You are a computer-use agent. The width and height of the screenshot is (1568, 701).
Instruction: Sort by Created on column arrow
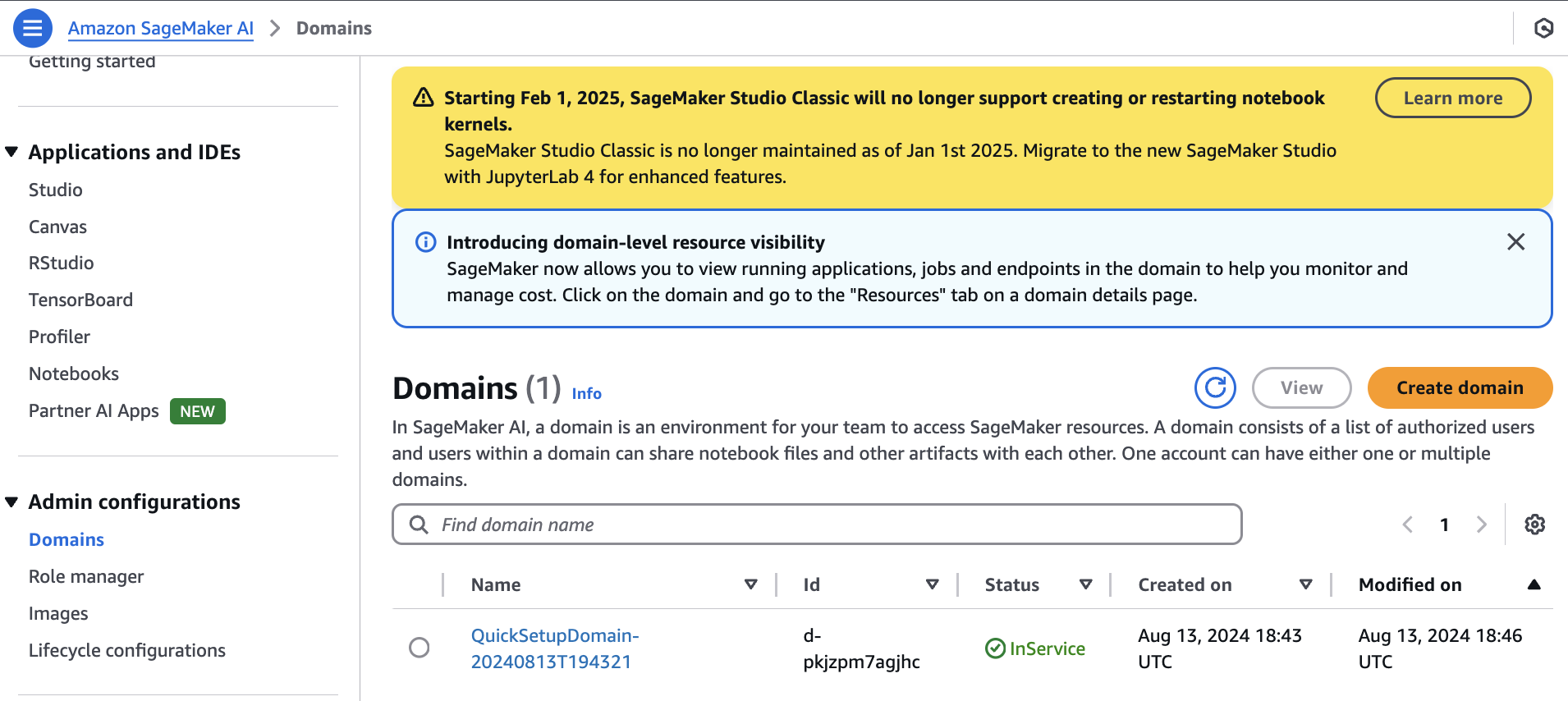coord(1305,584)
